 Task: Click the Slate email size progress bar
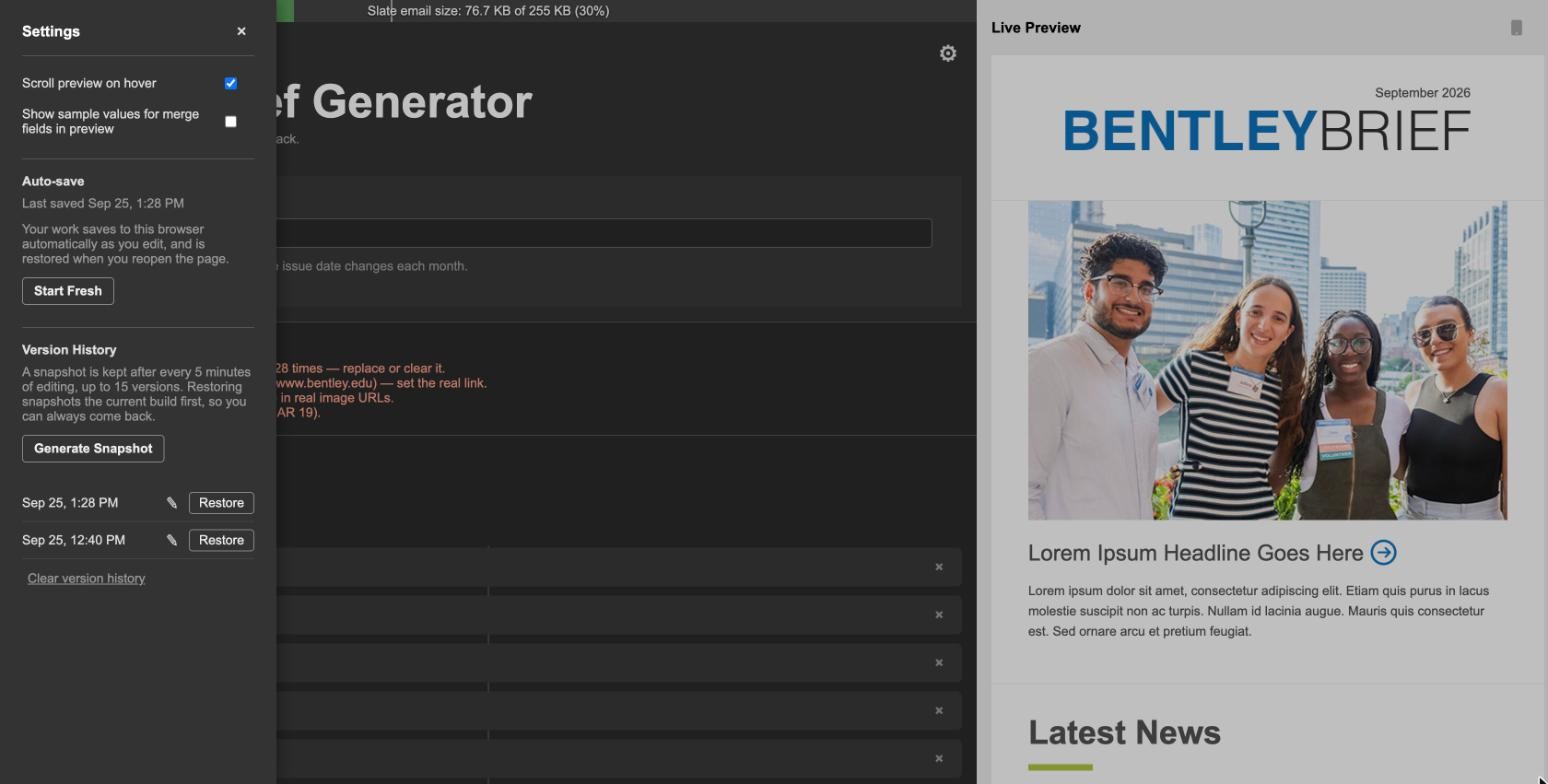[x=626, y=11]
